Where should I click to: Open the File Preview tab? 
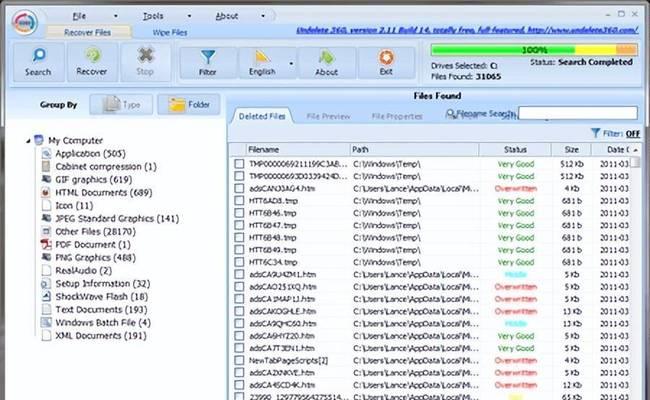coord(328,116)
